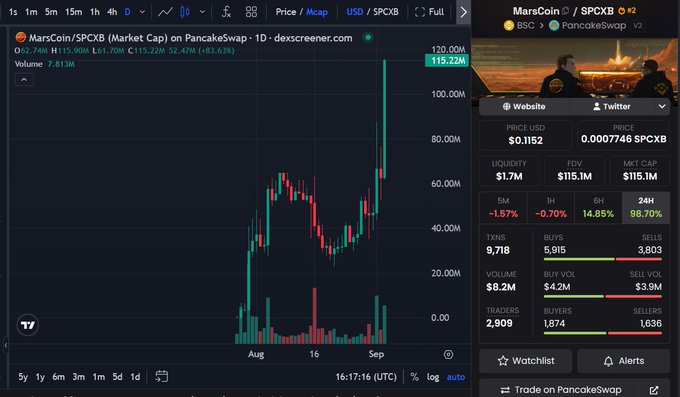Open the timeframe dropdown arrow
This screenshot has height=397, width=680.
(142, 12)
